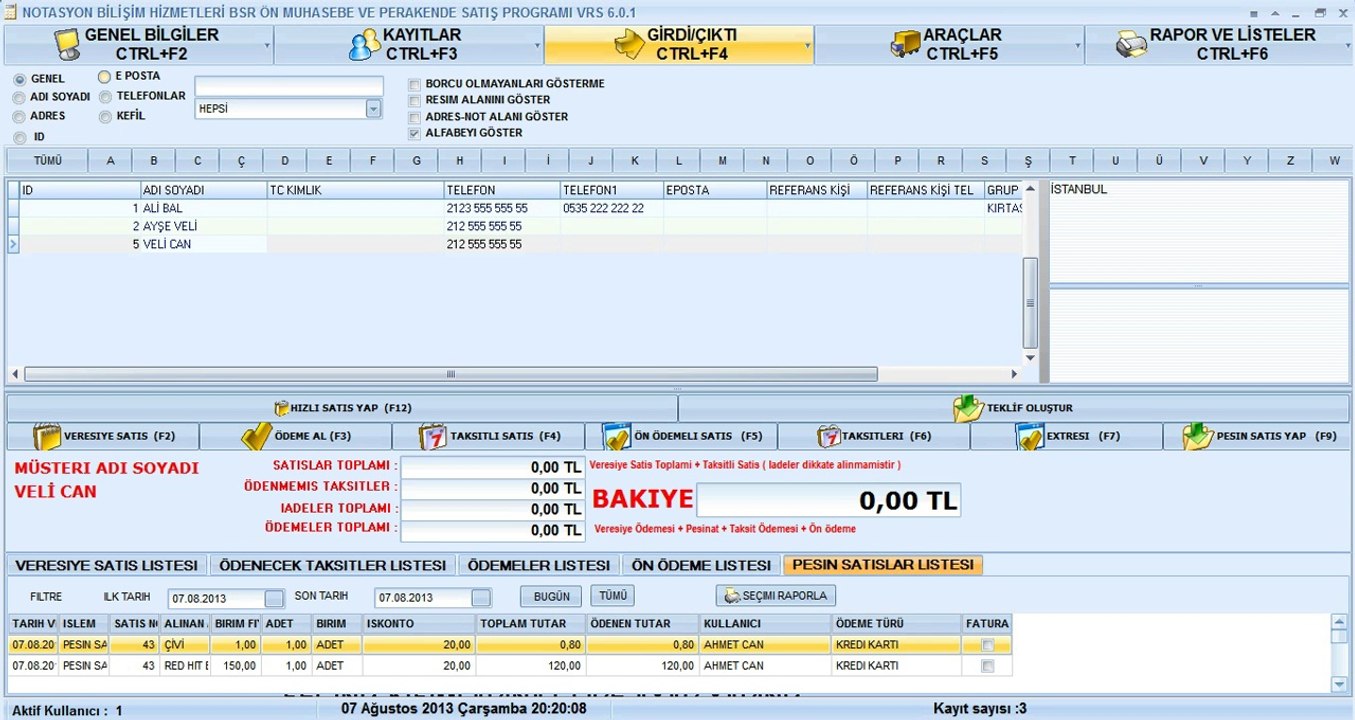
Task: Filter customers by letter K
Action: click(635, 161)
